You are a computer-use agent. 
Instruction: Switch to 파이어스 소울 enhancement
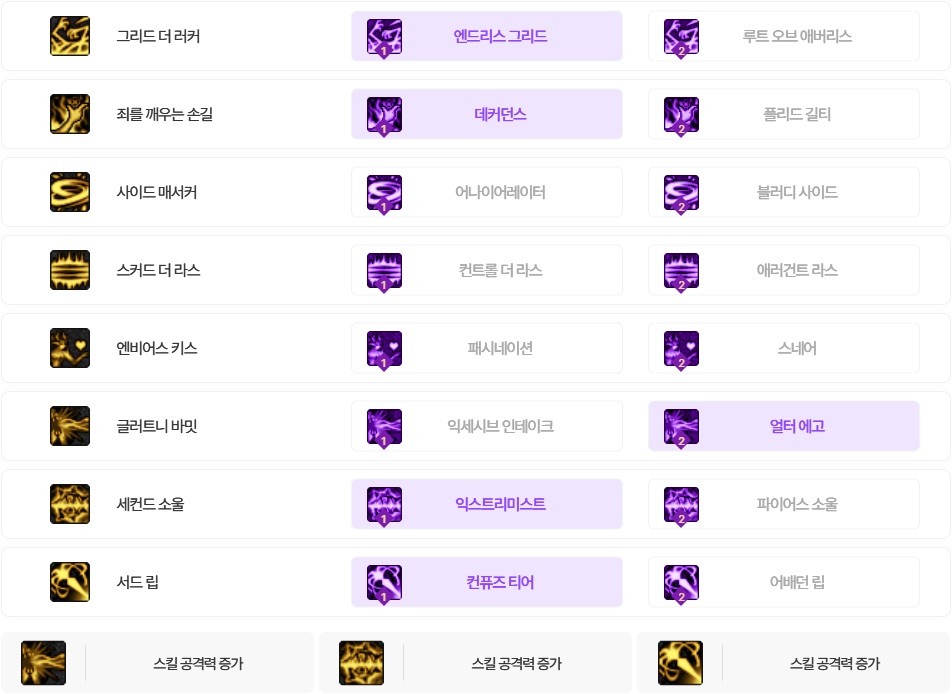pos(784,504)
